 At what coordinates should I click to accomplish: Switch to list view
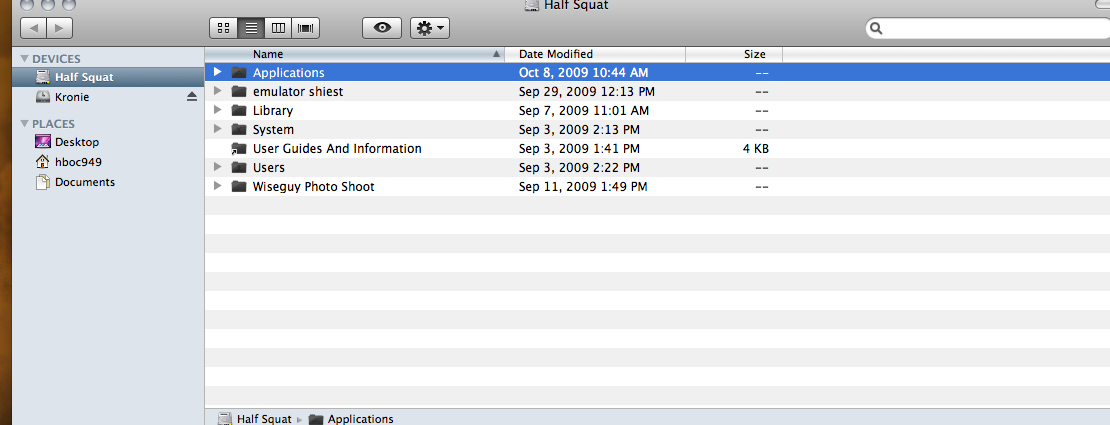(251, 28)
